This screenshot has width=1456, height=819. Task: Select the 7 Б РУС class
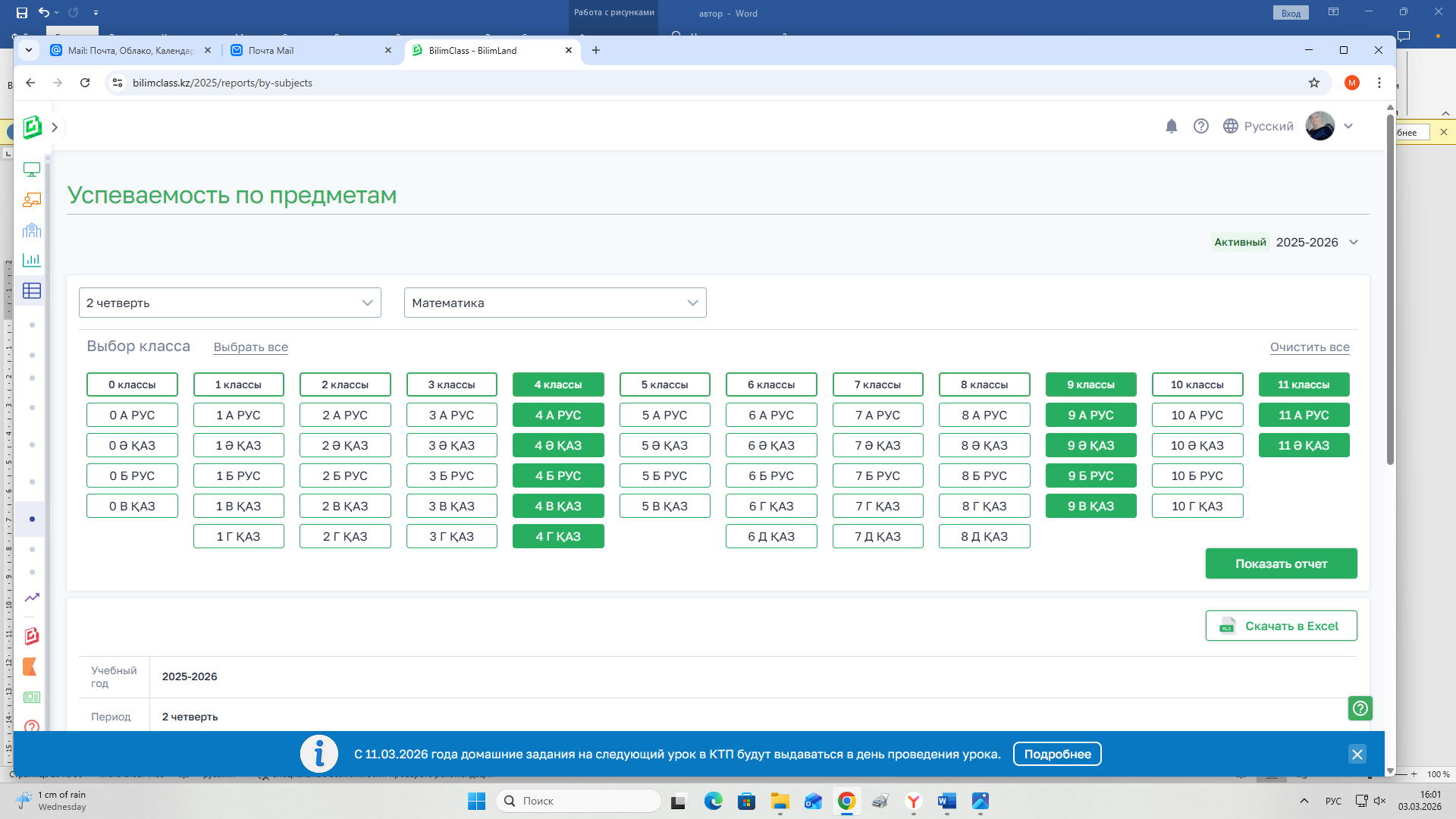click(x=877, y=476)
